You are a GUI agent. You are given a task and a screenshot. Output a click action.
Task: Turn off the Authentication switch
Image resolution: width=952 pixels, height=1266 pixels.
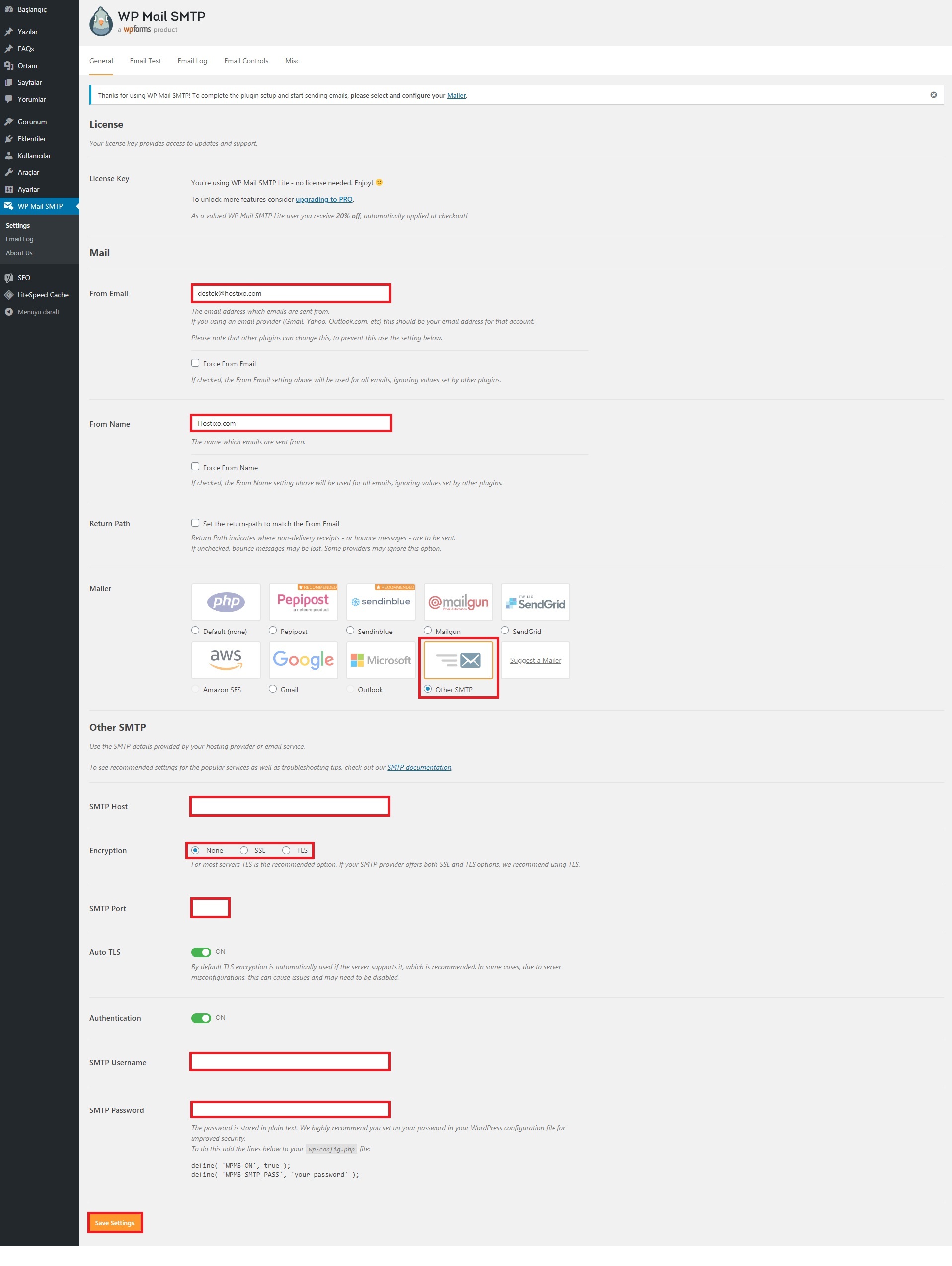[x=201, y=1018]
